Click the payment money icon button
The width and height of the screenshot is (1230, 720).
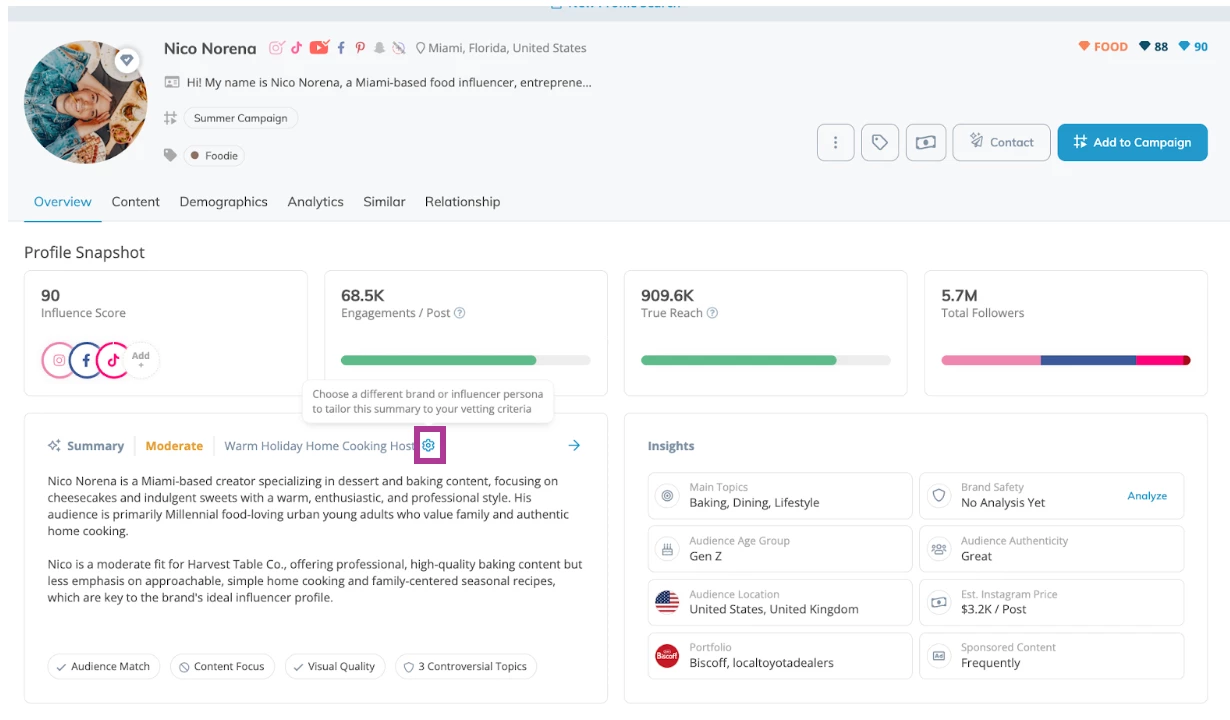[x=926, y=142]
